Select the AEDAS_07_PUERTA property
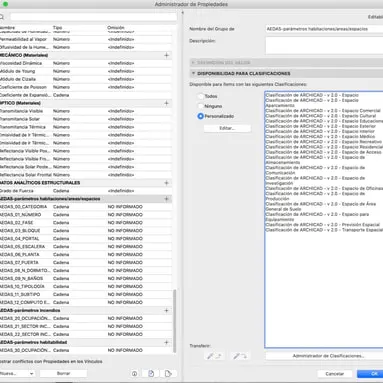 [x=86, y=263]
